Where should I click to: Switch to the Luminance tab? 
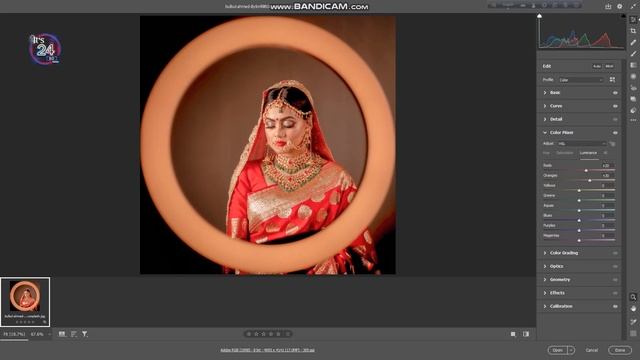click(x=588, y=153)
